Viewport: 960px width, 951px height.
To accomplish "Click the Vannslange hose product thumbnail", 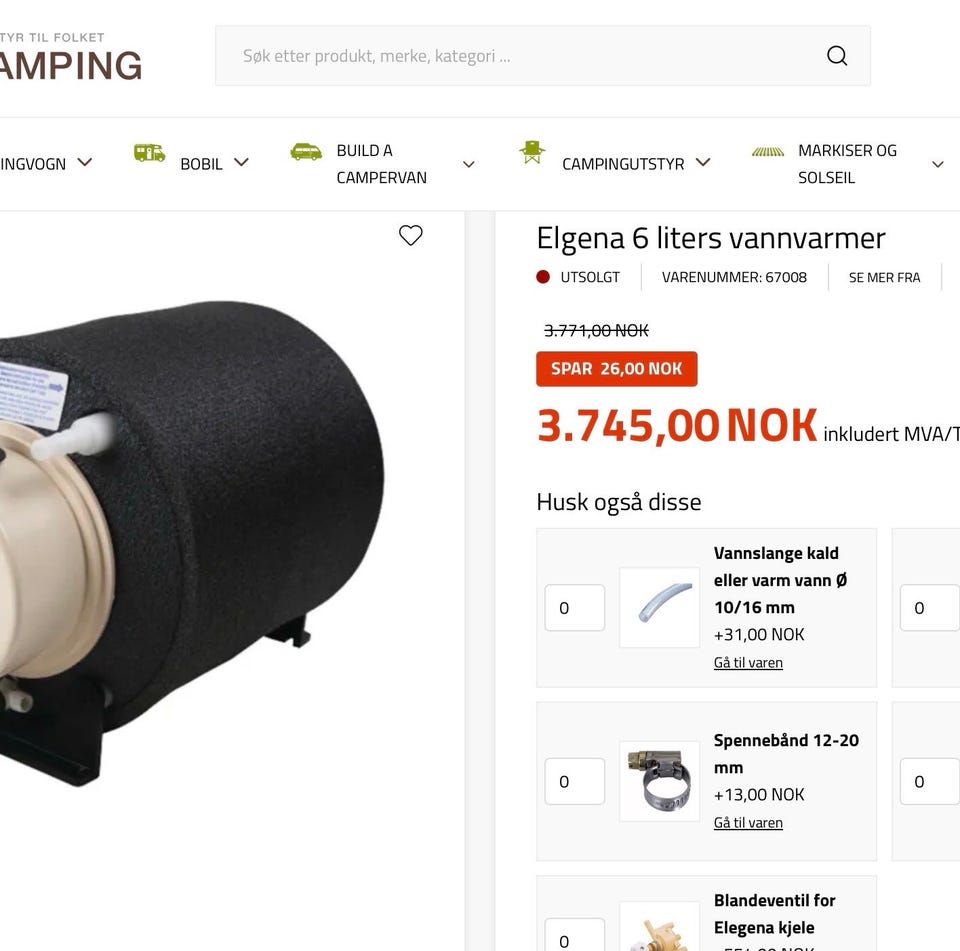I will (x=659, y=607).
